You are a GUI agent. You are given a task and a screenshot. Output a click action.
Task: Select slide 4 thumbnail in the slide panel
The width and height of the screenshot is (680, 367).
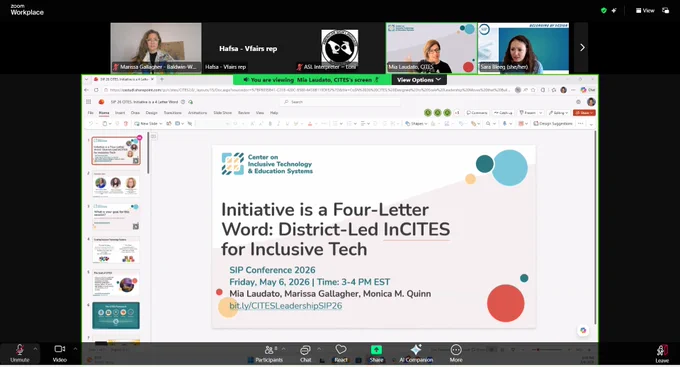pos(116,250)
